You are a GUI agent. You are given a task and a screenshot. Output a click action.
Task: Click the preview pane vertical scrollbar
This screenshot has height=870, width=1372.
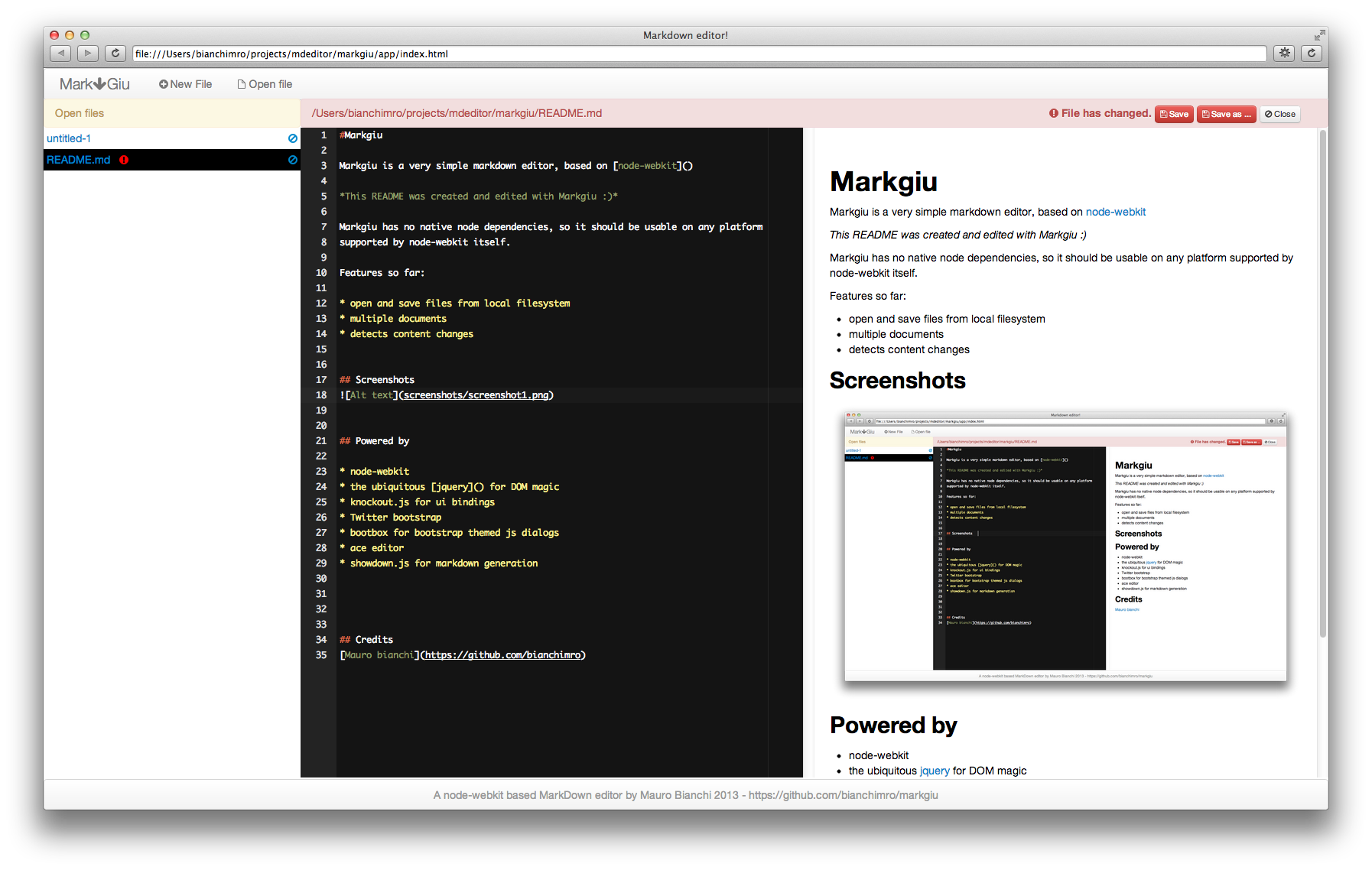pos(1322,382)
